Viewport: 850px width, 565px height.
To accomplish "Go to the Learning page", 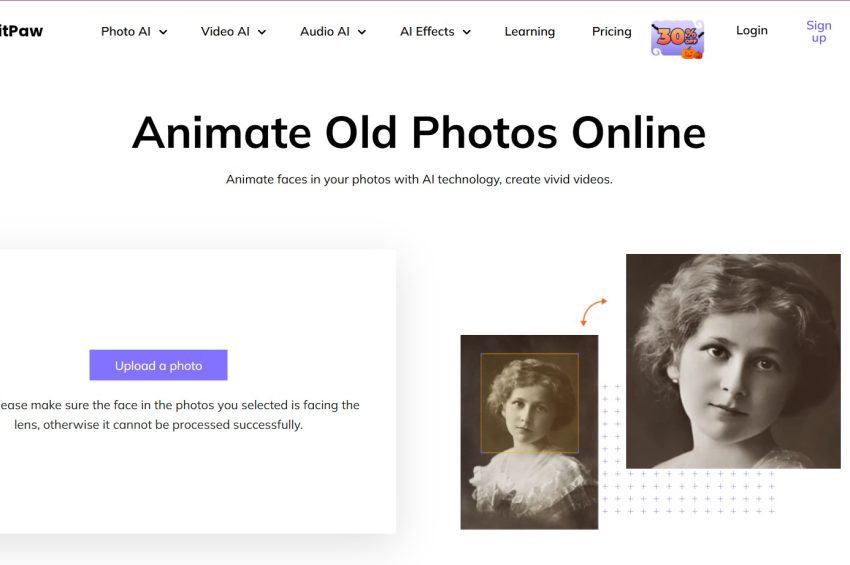I will click(x=529, y=31).
